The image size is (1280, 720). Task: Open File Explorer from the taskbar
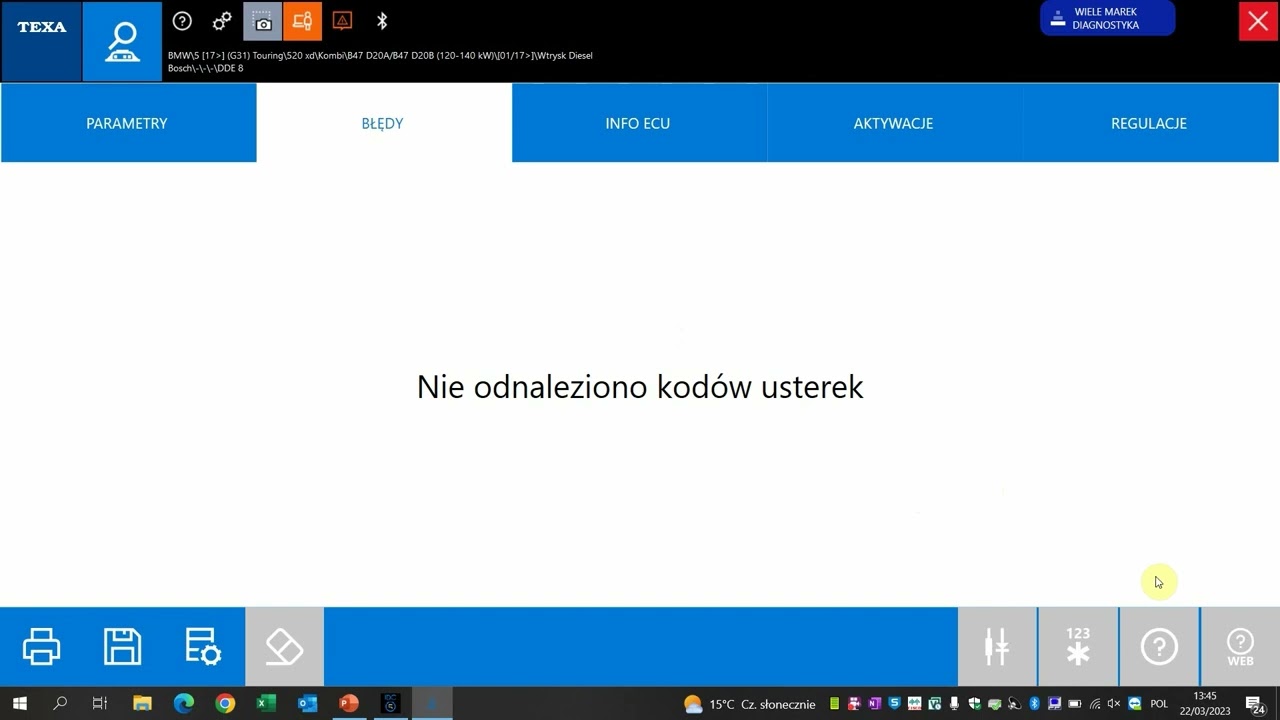(x=141, y=704)
